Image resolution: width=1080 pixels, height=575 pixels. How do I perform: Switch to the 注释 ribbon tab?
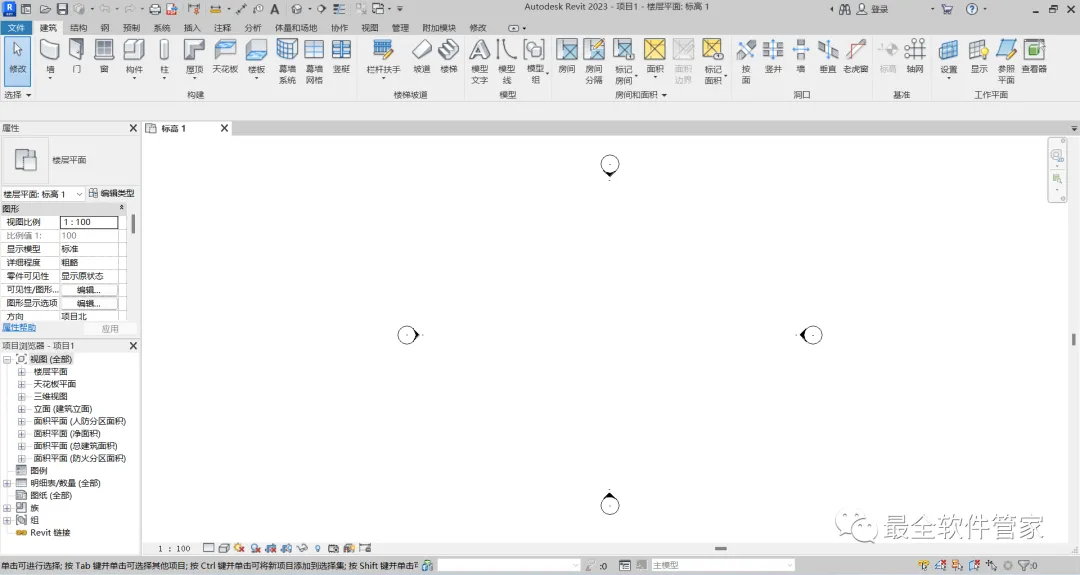(x=222, y=28)
